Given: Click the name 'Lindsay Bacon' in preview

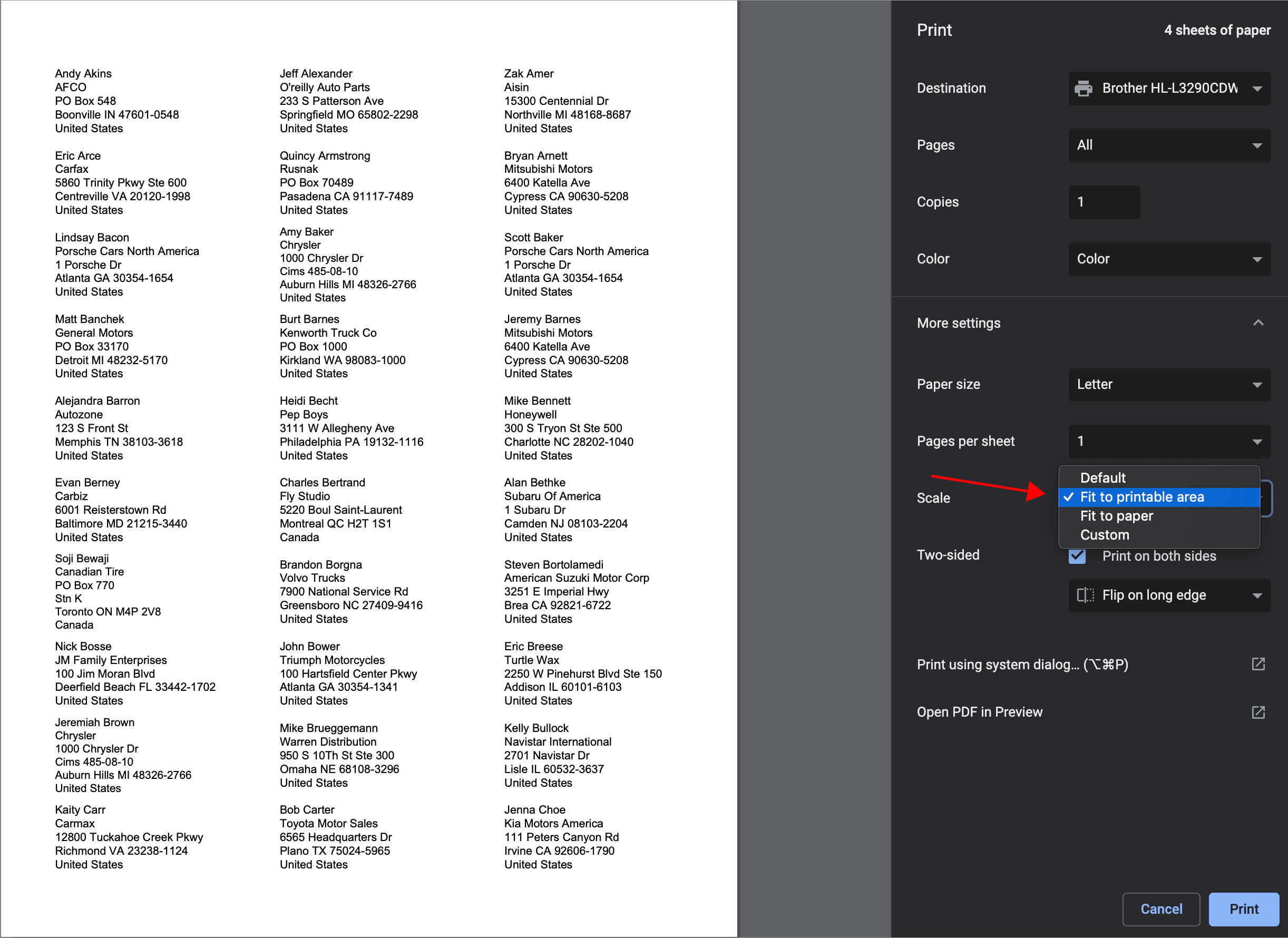Looking at the screenshot, I should pyautogui.click(x=92, y=237).
